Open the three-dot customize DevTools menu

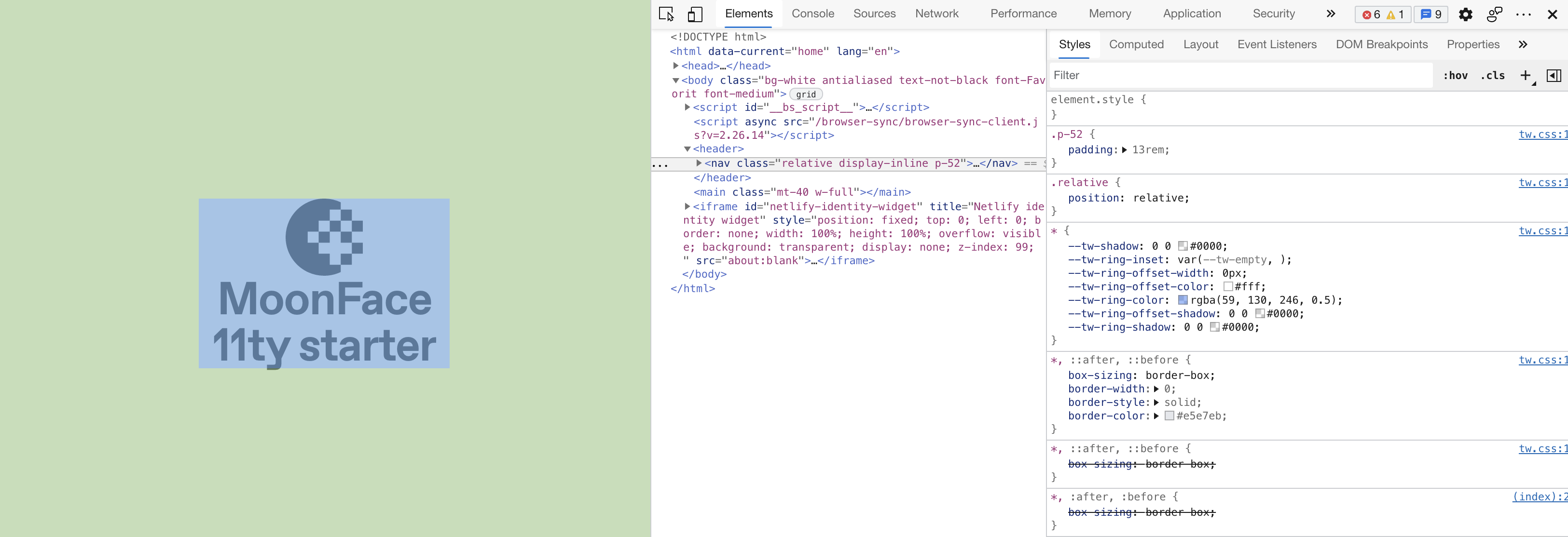click(1523, 14)
